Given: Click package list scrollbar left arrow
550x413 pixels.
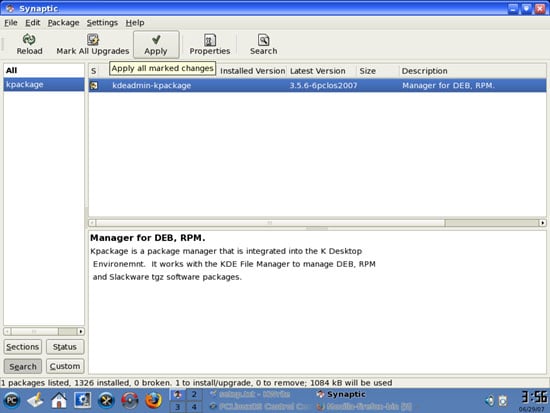Looking at the screenshot, I should pos(92,223).
